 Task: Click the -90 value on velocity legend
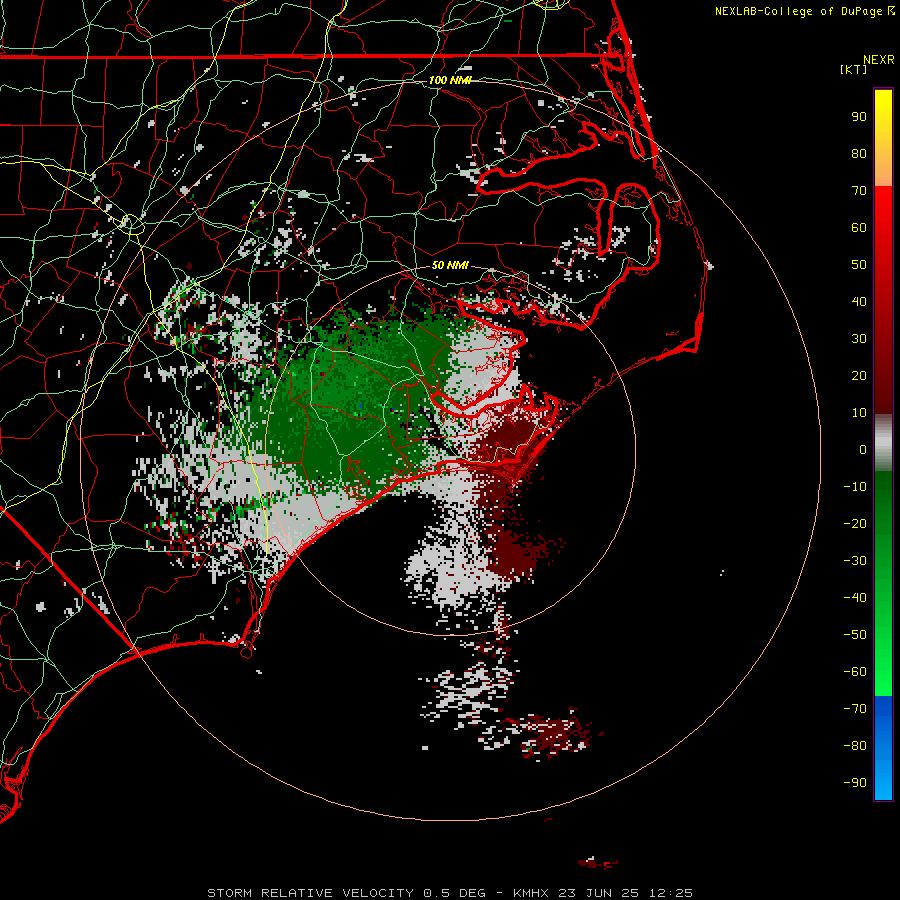(855, 782)
